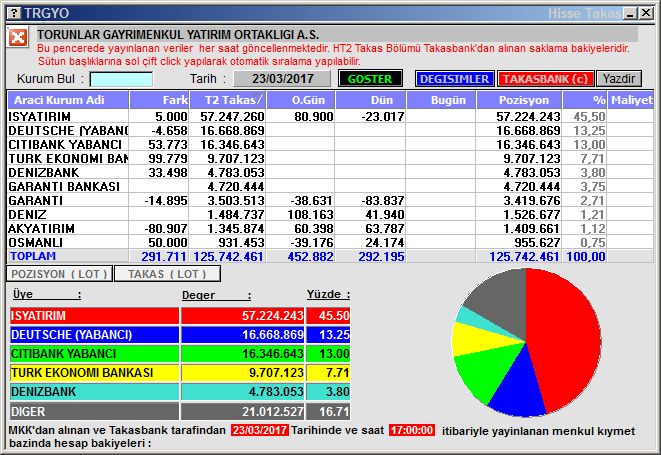Click blue DEUTSCHE (YABANCI) legend swatch
Viewport: 661px width, 455px height.
[x=94, y=335]
